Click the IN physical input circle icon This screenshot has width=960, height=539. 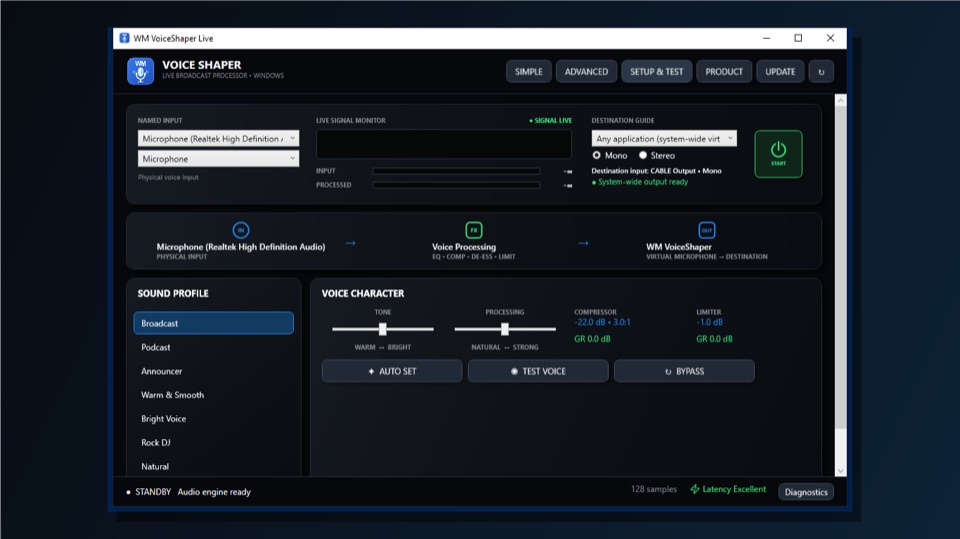coord(241,230)
